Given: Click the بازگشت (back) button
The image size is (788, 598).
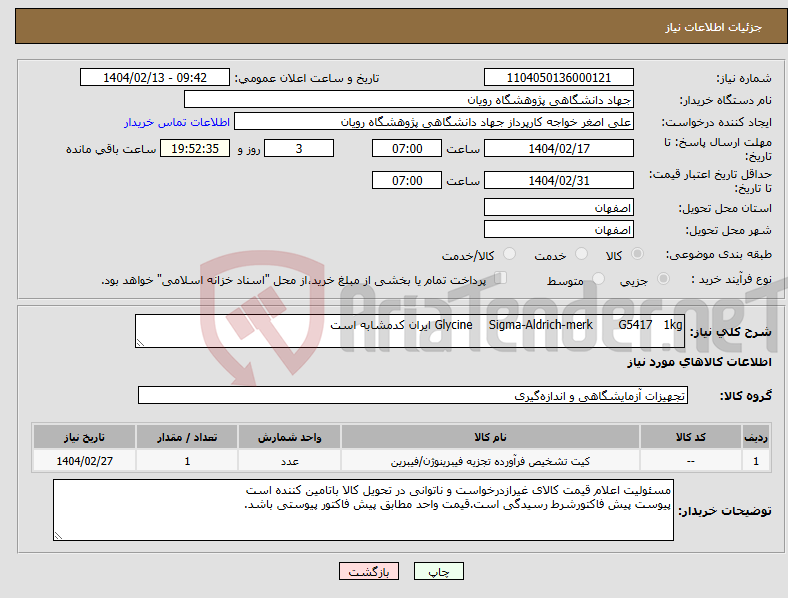Looking at the screenshot, I should tap(369, 571).
